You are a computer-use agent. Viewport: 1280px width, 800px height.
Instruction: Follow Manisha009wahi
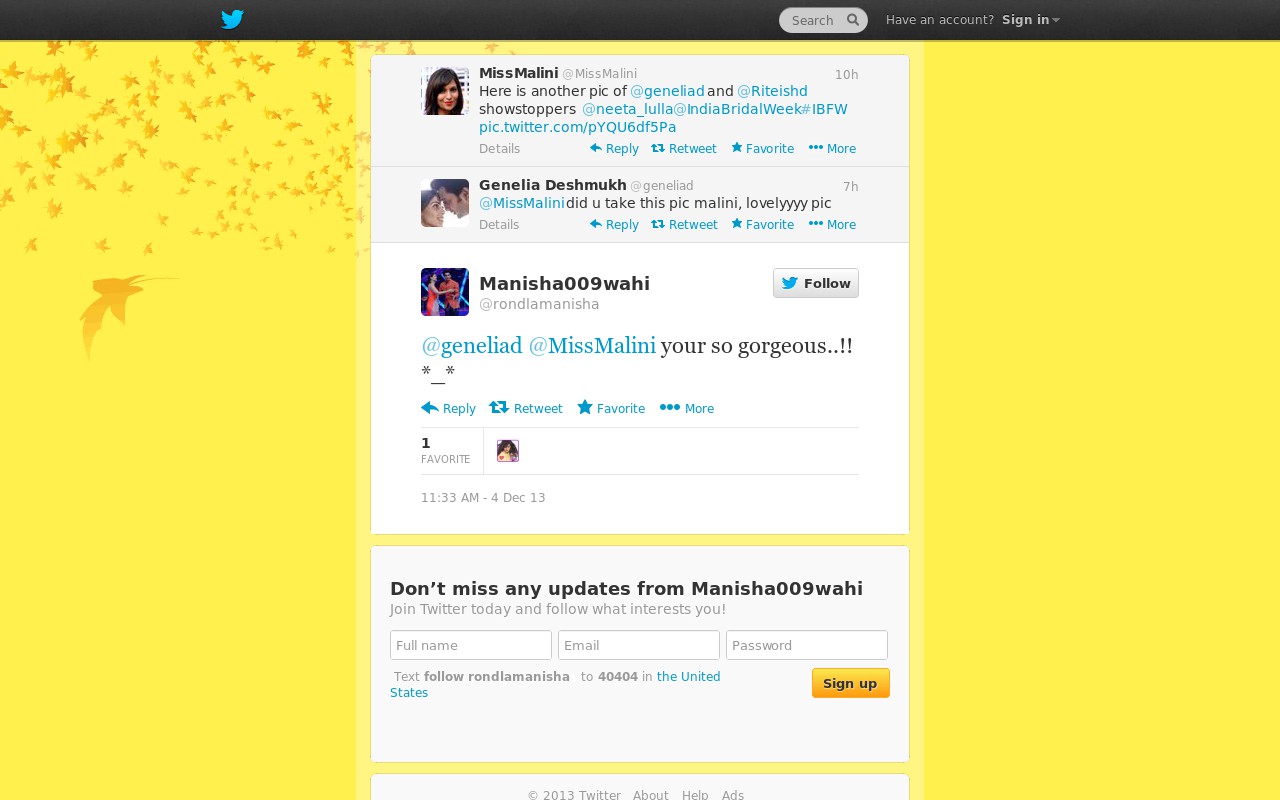[816, 283]
